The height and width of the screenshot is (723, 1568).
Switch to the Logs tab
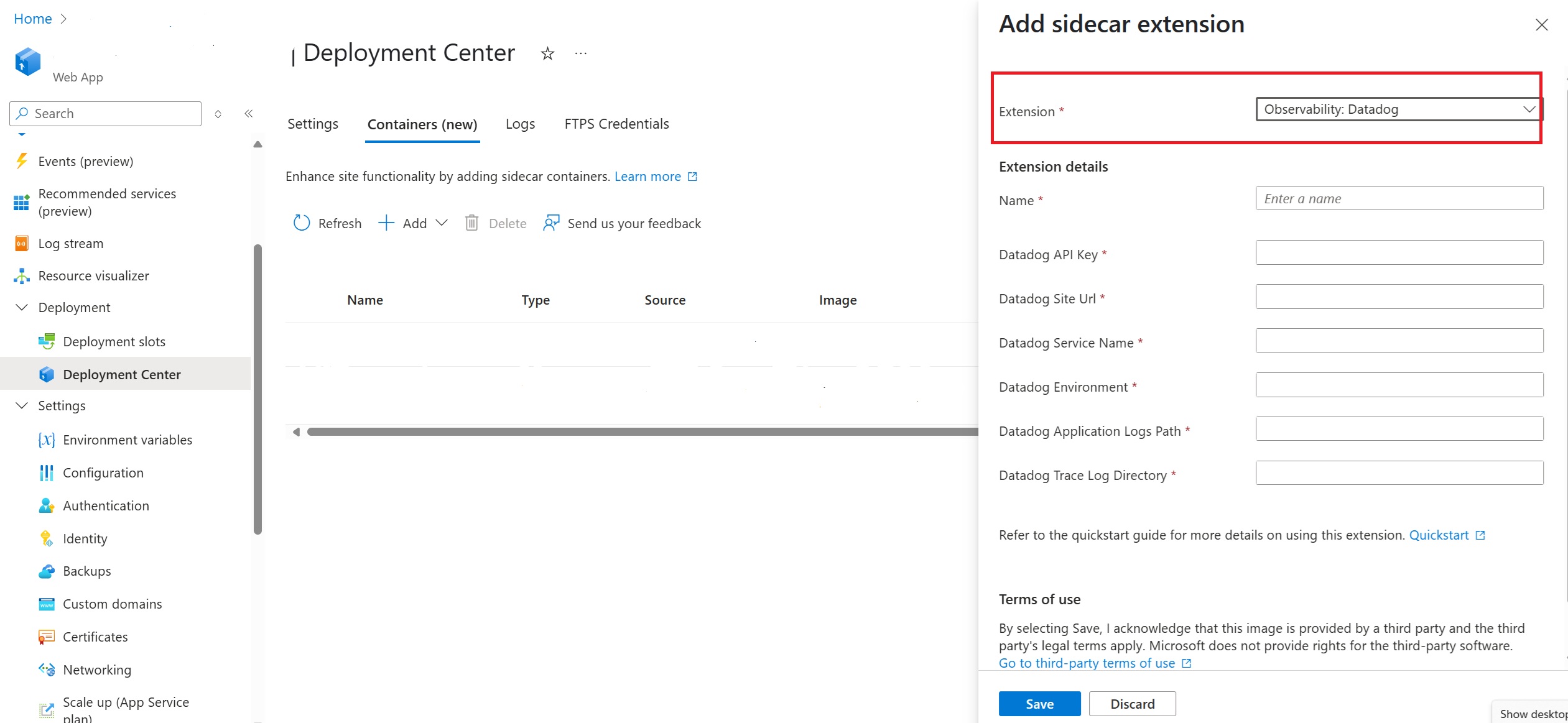tap(520, 124)
